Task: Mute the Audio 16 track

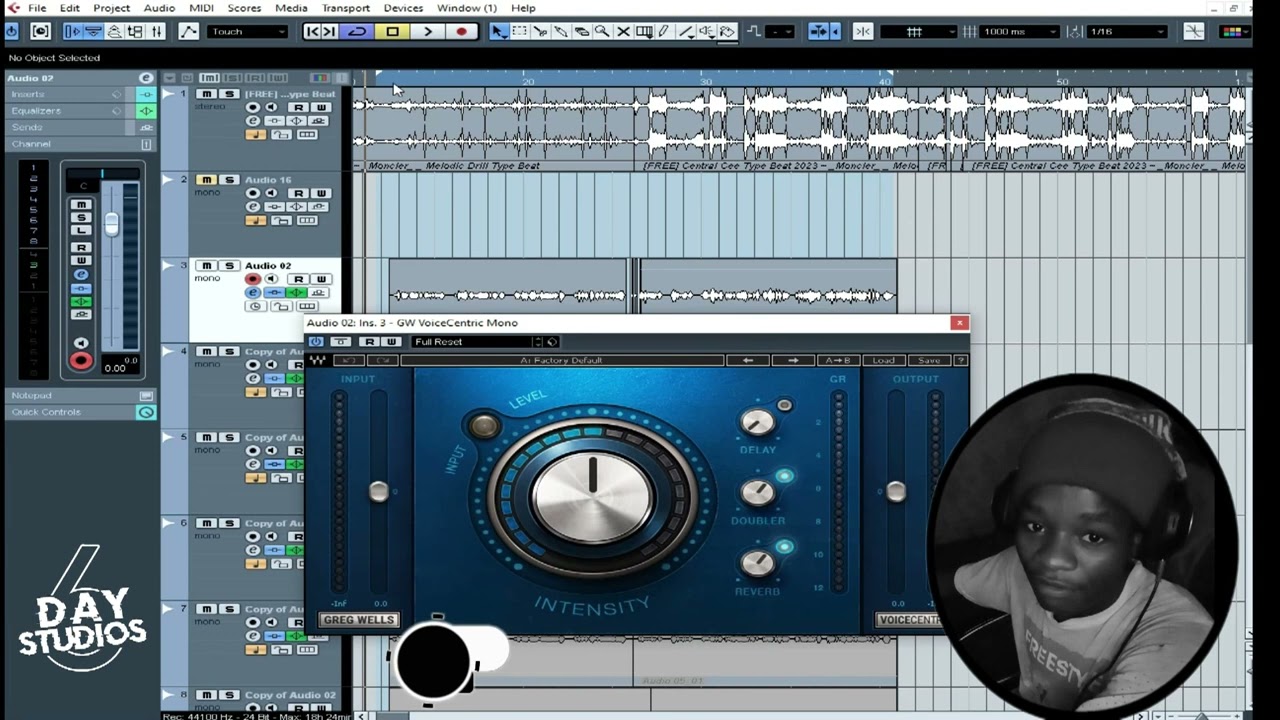Action: [206, 180]
